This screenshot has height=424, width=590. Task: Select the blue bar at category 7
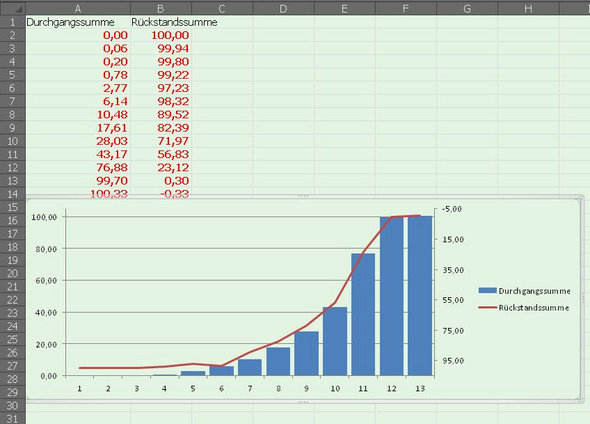pos(250,367)
